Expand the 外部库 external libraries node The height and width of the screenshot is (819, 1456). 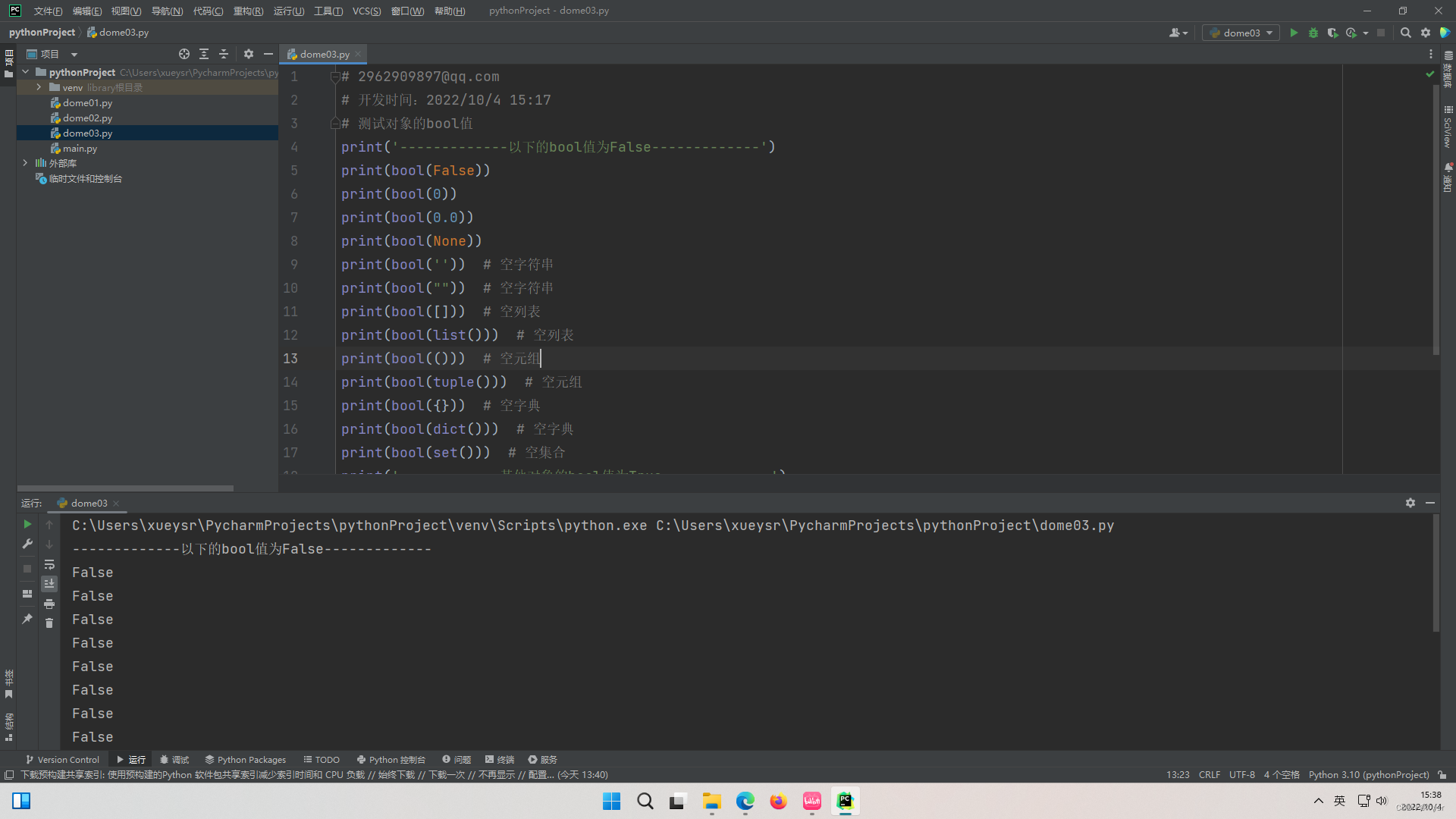25,163
